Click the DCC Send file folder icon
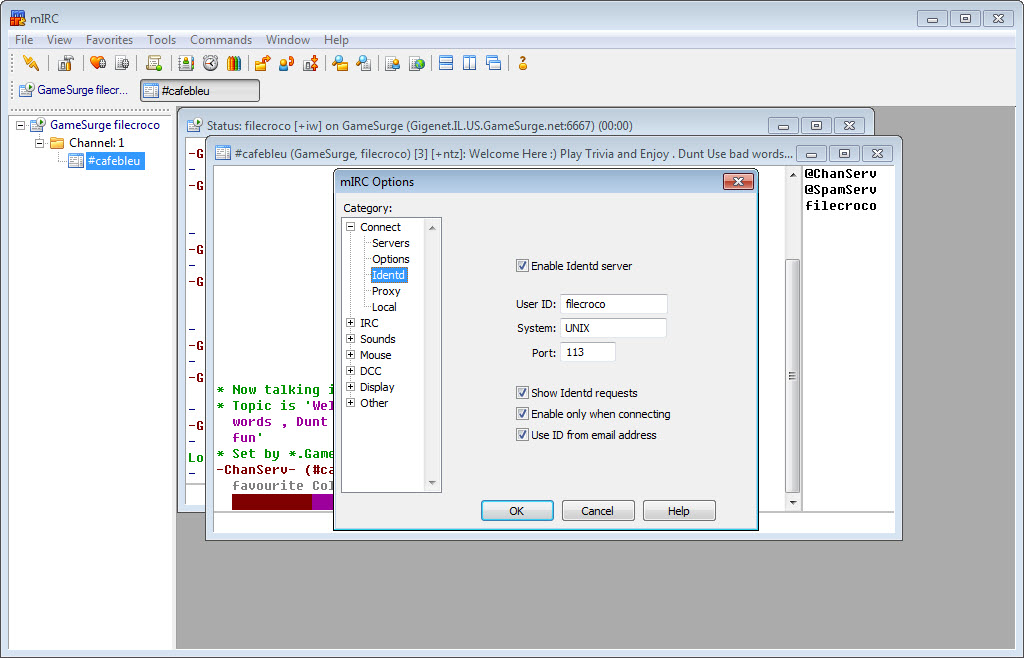This screenshot has width=1024, height=658. point(263,63)
